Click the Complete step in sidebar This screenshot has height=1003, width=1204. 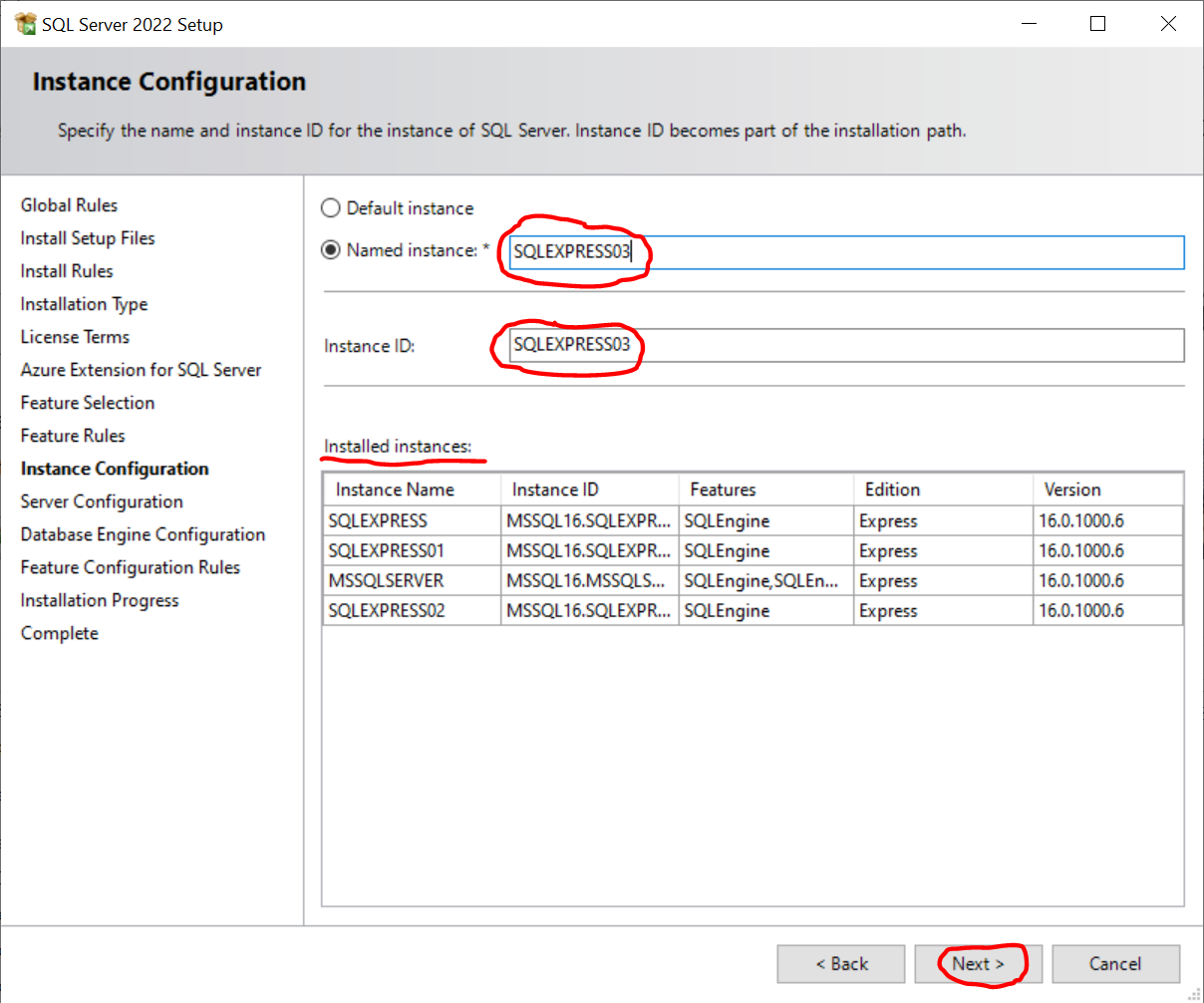[60, 633]
